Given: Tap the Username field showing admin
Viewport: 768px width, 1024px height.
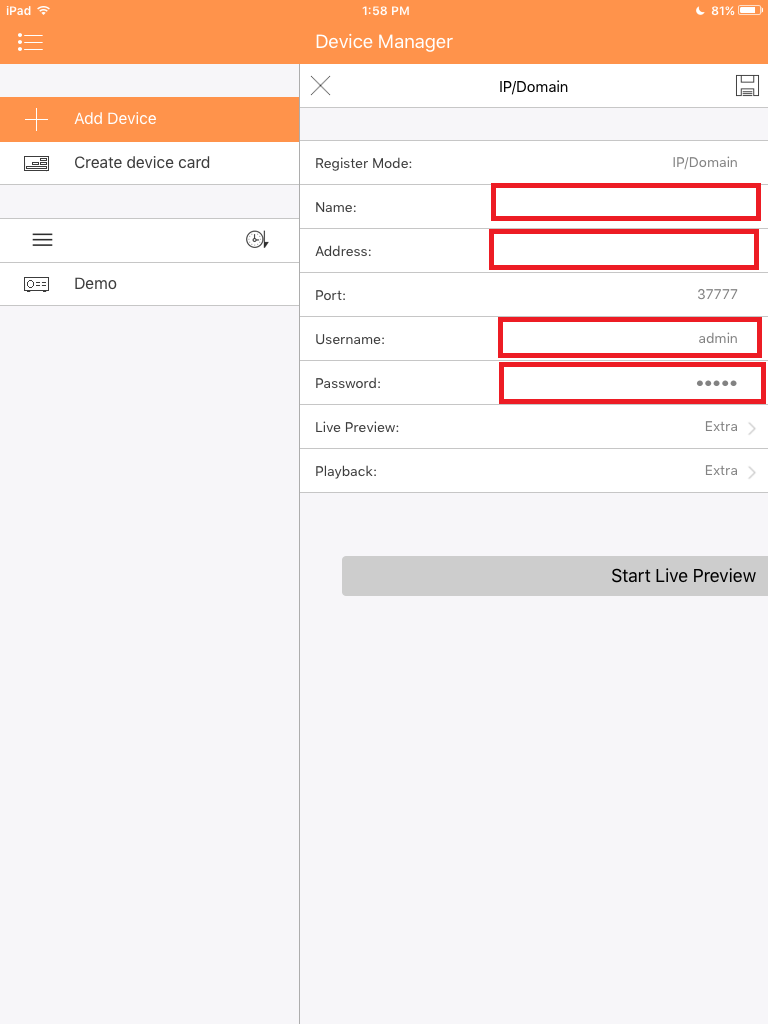Looking at the screenshot, I should [x=630, y=338].
